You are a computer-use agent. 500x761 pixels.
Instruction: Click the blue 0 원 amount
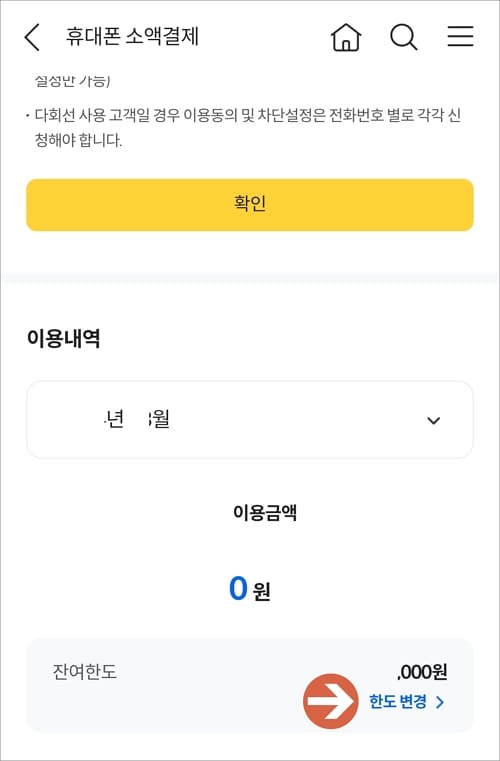(250, 589)
